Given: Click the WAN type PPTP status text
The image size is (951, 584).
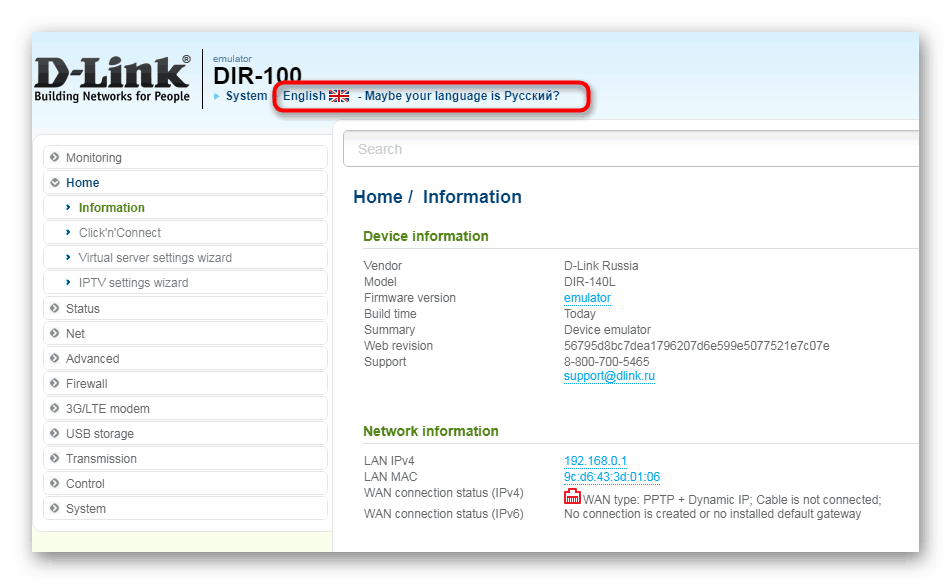Looking at the screenshot, I should point(731,500).
